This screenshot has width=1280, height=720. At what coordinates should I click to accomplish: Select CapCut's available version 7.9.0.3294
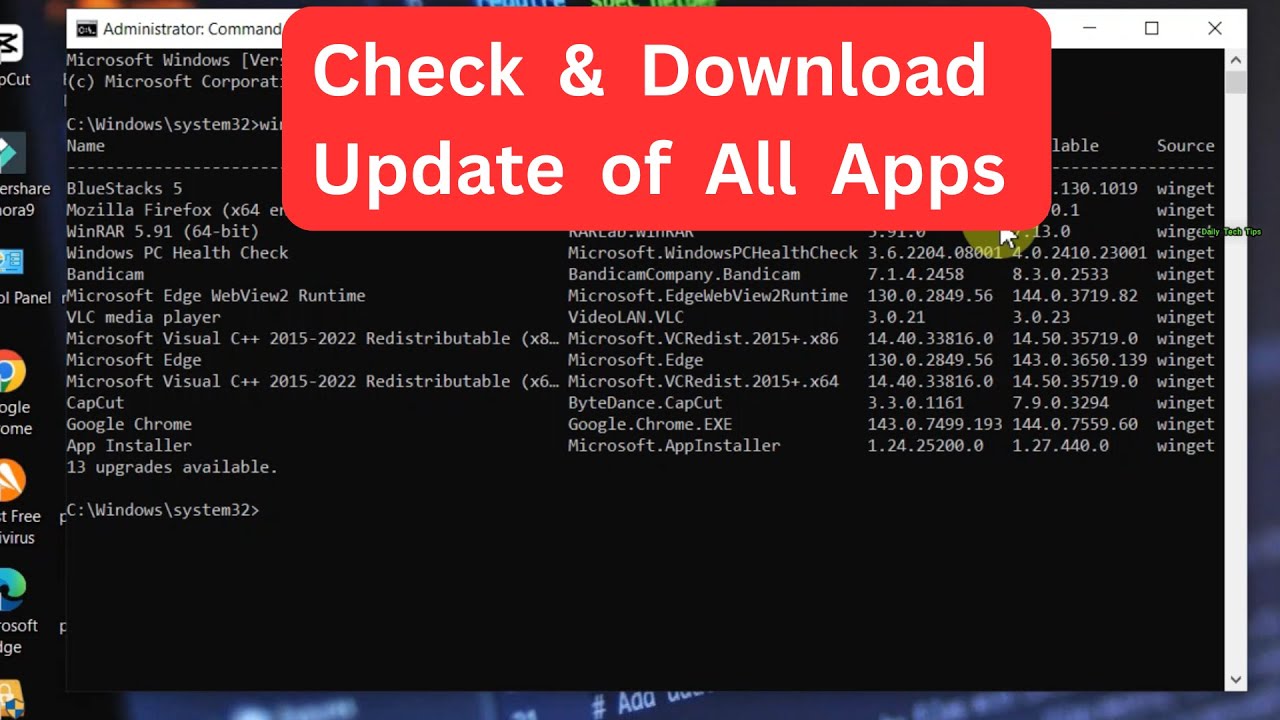pos(1060,403)
